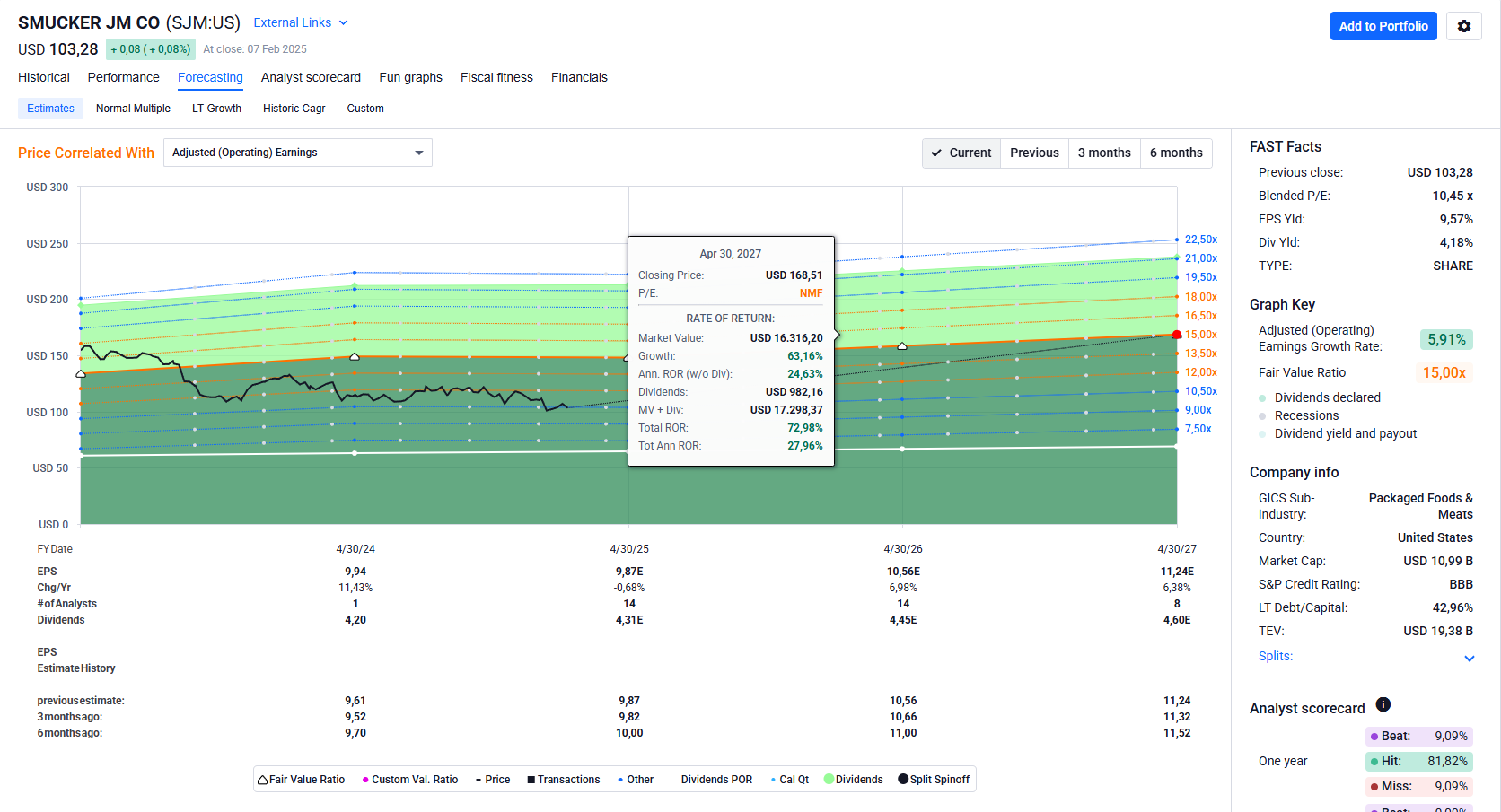This screenshot has width=1501, height=812.
Task: Click the green Dividends legend dot
Action: 829,779
